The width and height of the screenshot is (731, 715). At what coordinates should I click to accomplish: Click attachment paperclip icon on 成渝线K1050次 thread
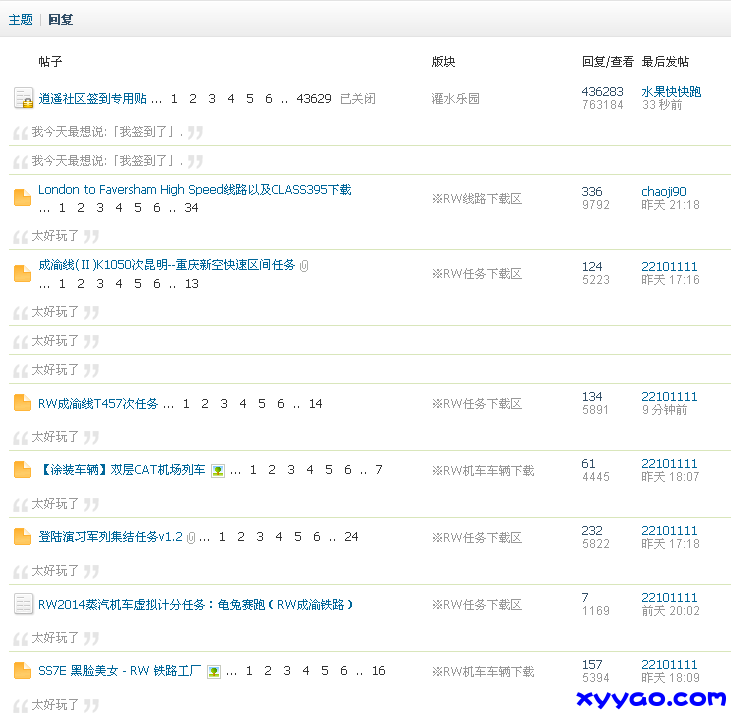[304, 266]
